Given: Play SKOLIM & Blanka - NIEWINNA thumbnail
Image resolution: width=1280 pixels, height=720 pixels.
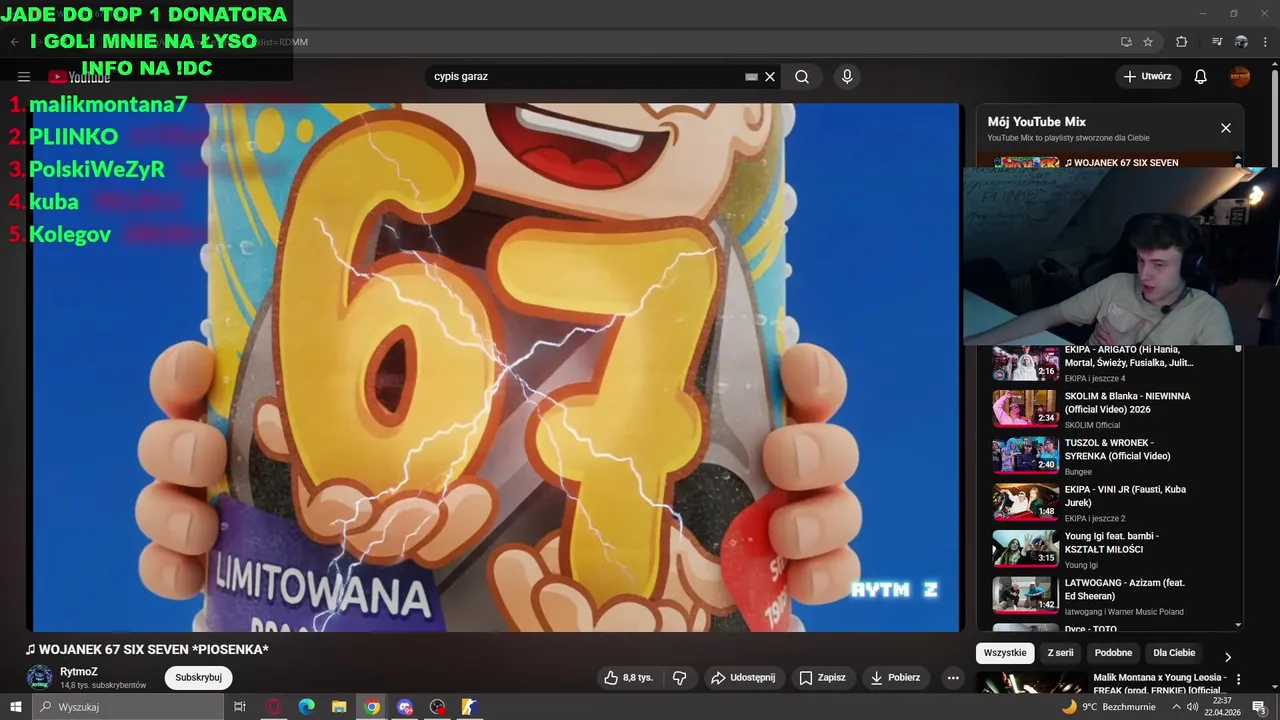Looking at the screenshot, I should [1025, 409].
